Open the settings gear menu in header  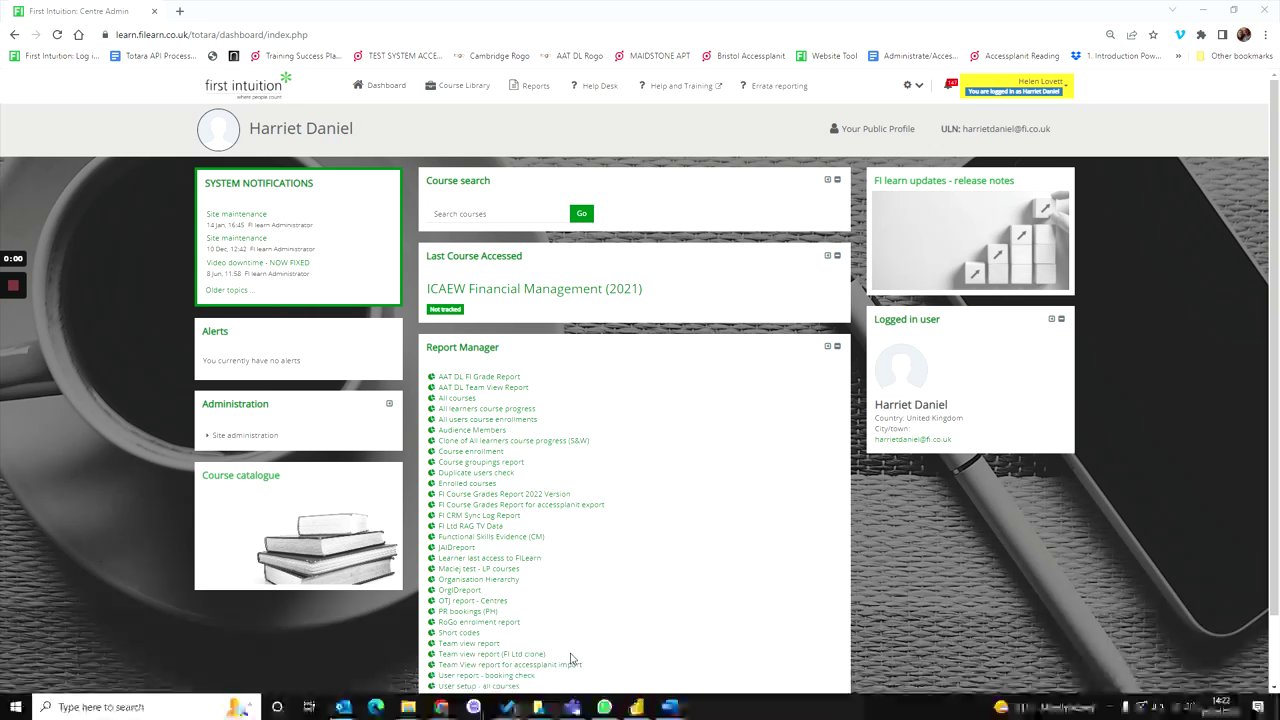(912, 85)
